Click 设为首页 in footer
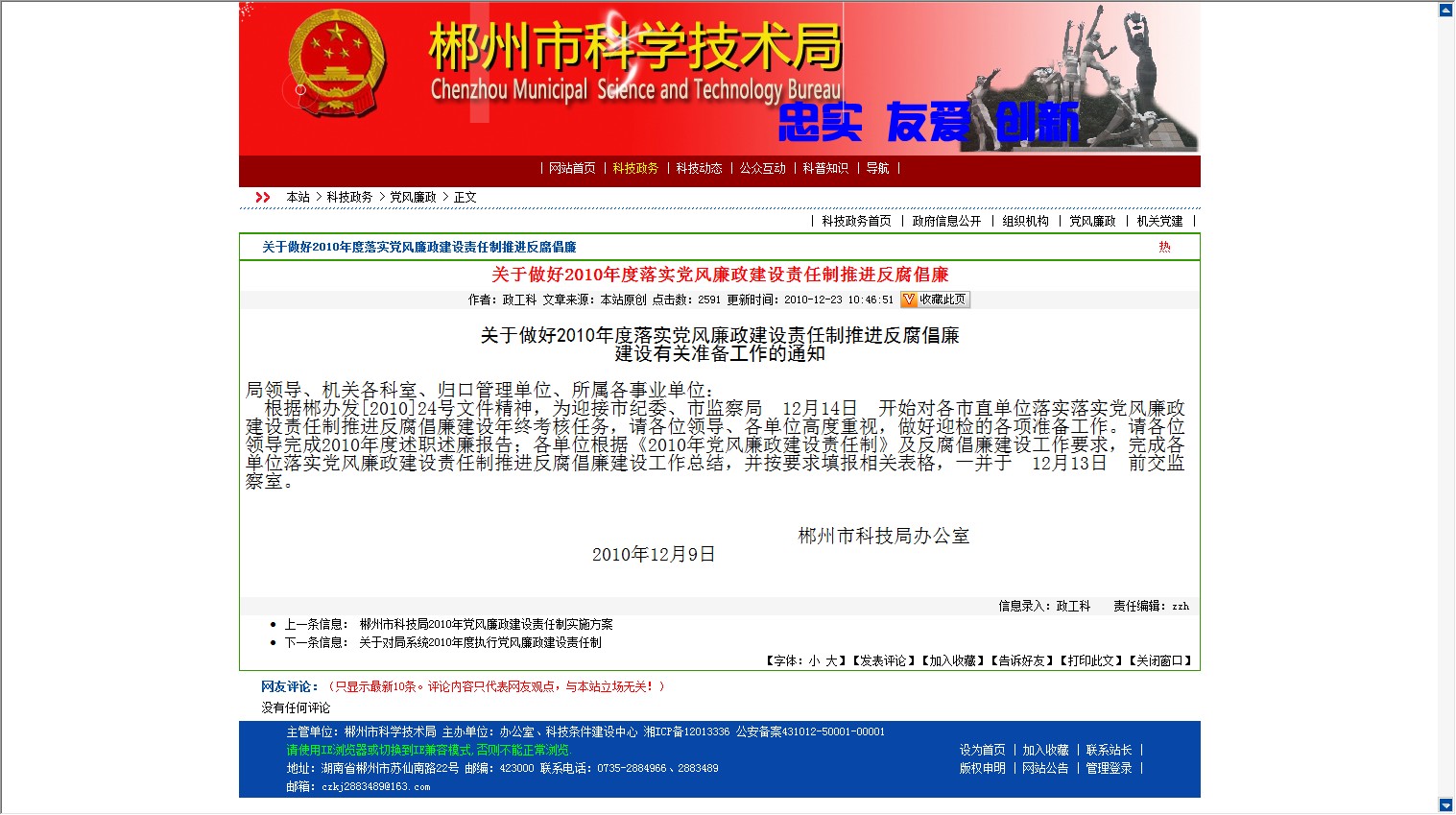The height and width of the screenshot is (815, 1456). [982, 750]
